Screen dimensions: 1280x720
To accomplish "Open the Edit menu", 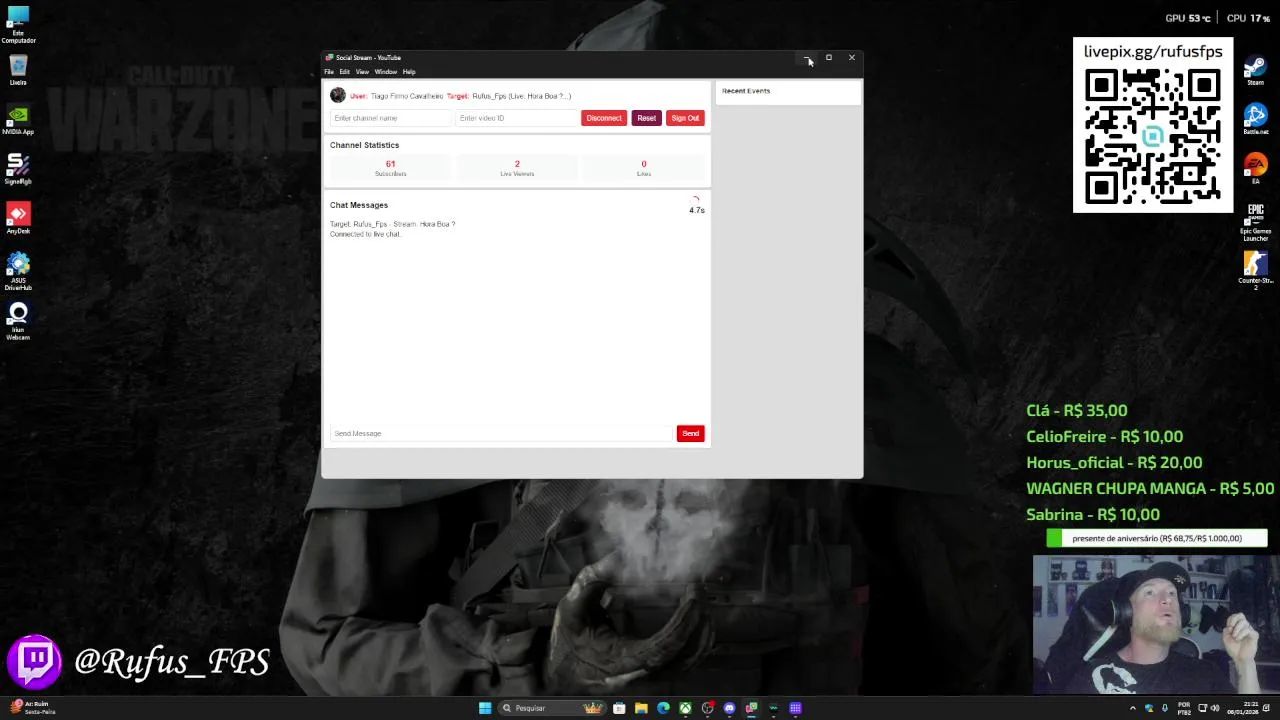I will (x=344, y=72).
